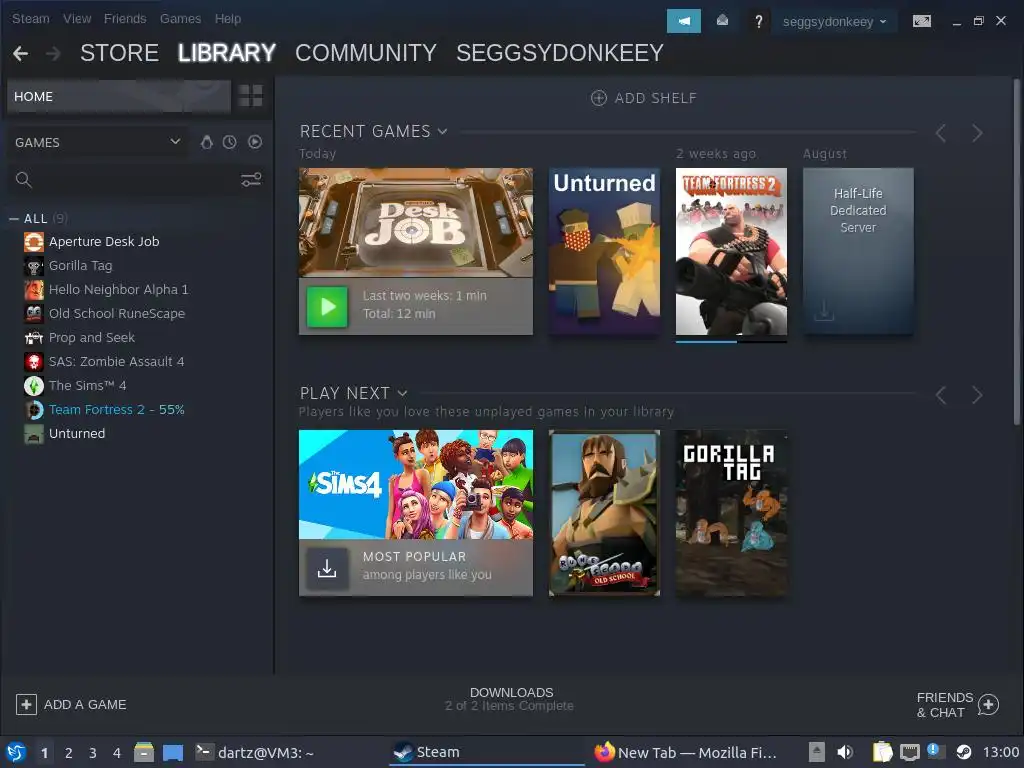The width and height of the screenshot is (1024, 768).
Task: Click the ADD A GAME label
Action: point(85,705)
